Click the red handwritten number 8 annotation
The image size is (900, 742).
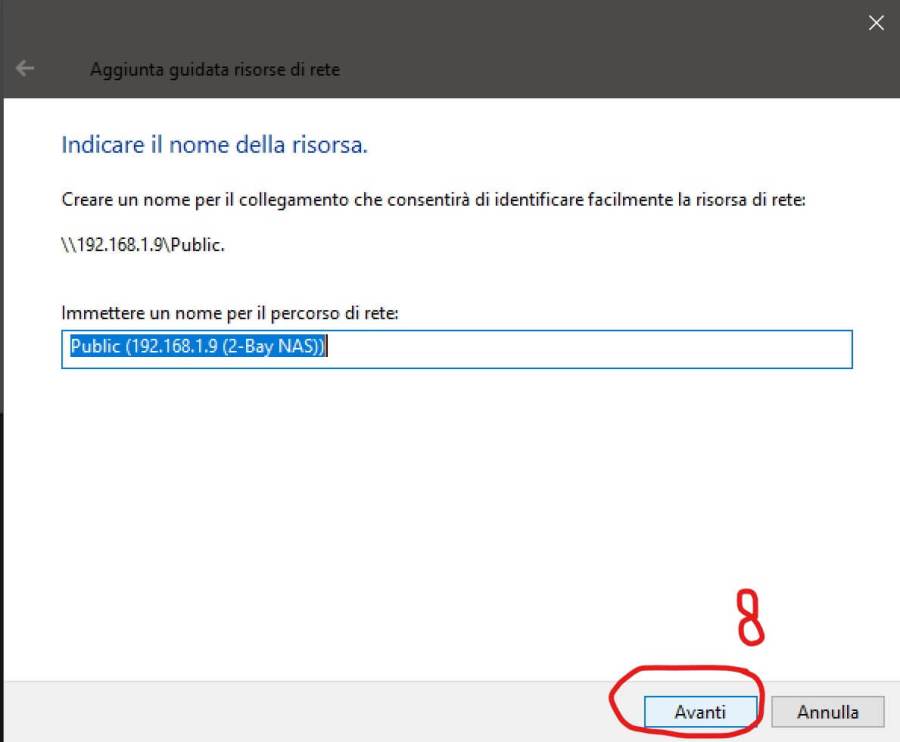point(749,617)
